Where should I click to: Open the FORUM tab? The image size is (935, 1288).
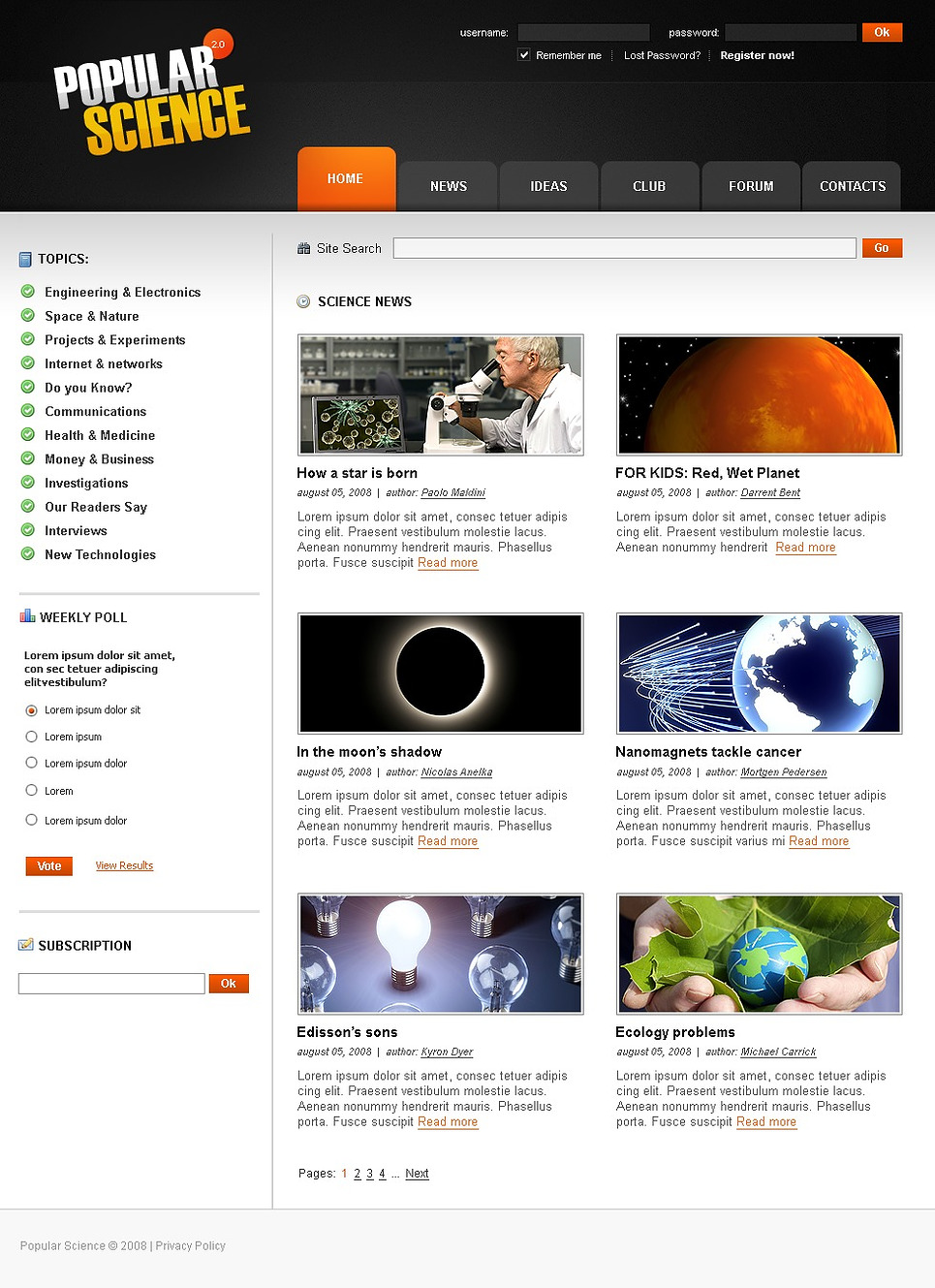coord(751,186)
